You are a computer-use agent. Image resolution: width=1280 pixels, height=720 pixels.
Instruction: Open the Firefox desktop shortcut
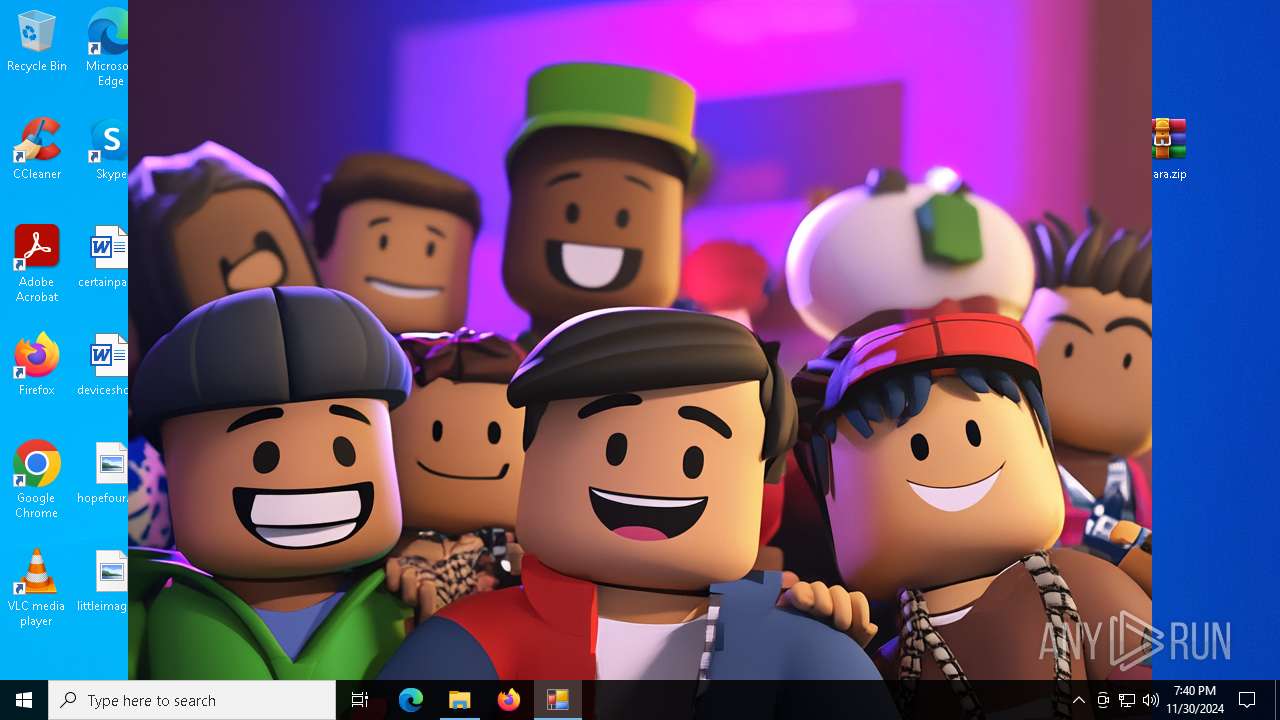[37, 365]
